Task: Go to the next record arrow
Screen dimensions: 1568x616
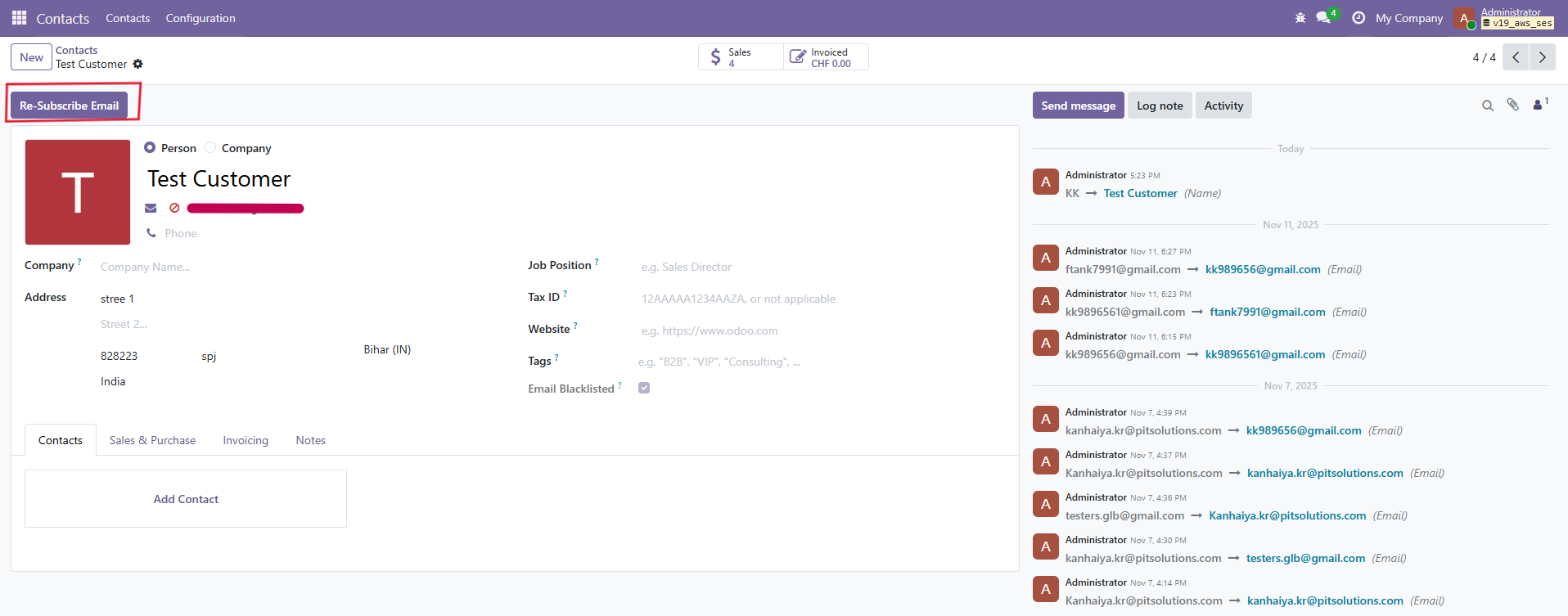Action: point(1542,57)
